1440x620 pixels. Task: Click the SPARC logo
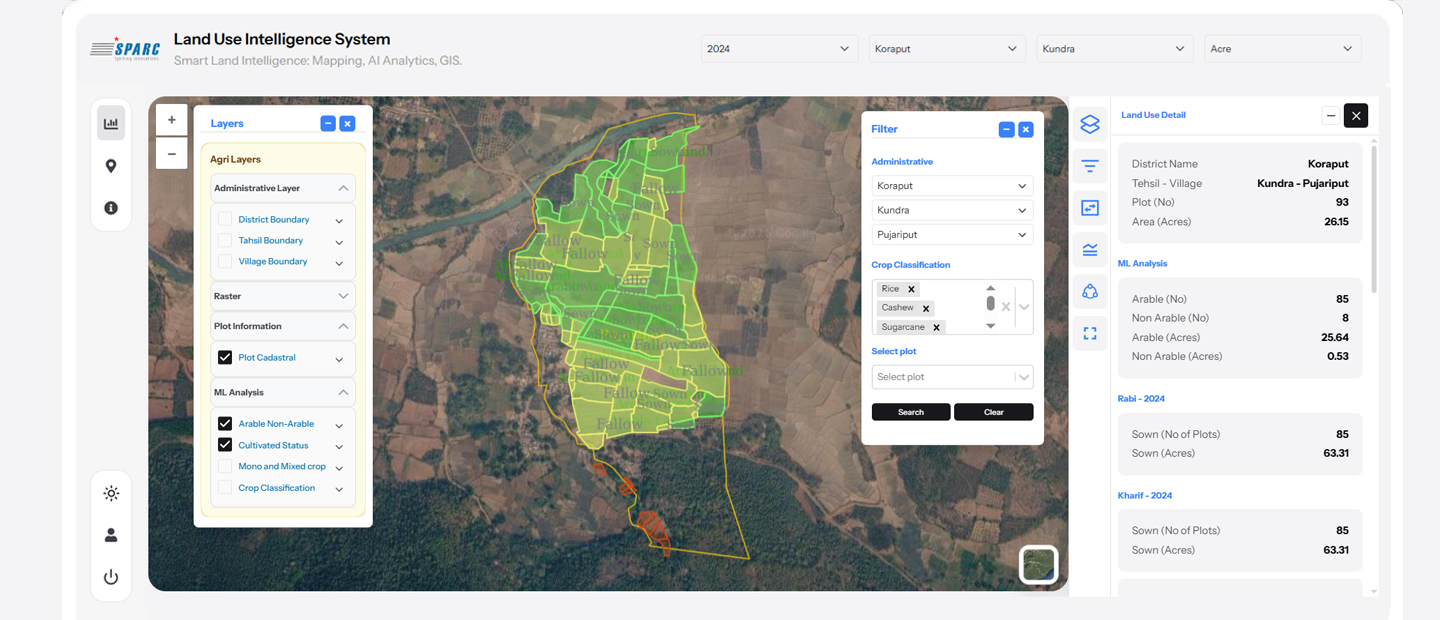[x=125, y=48]
